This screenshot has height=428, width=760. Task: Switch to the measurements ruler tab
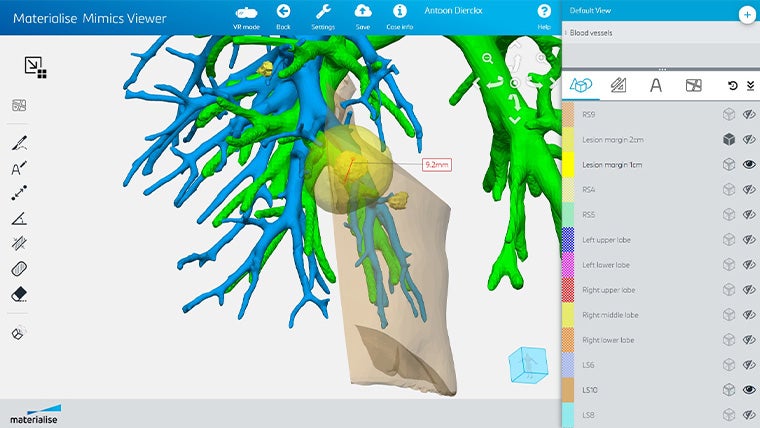tap(618, 86)
